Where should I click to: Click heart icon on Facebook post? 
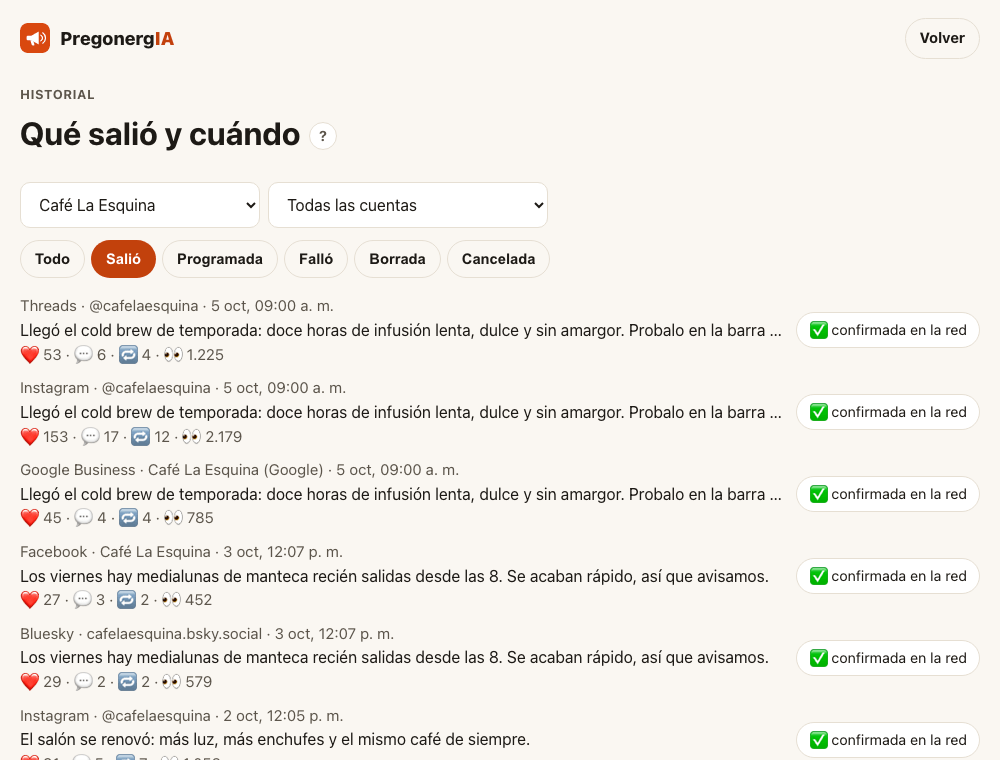(29, 600)
